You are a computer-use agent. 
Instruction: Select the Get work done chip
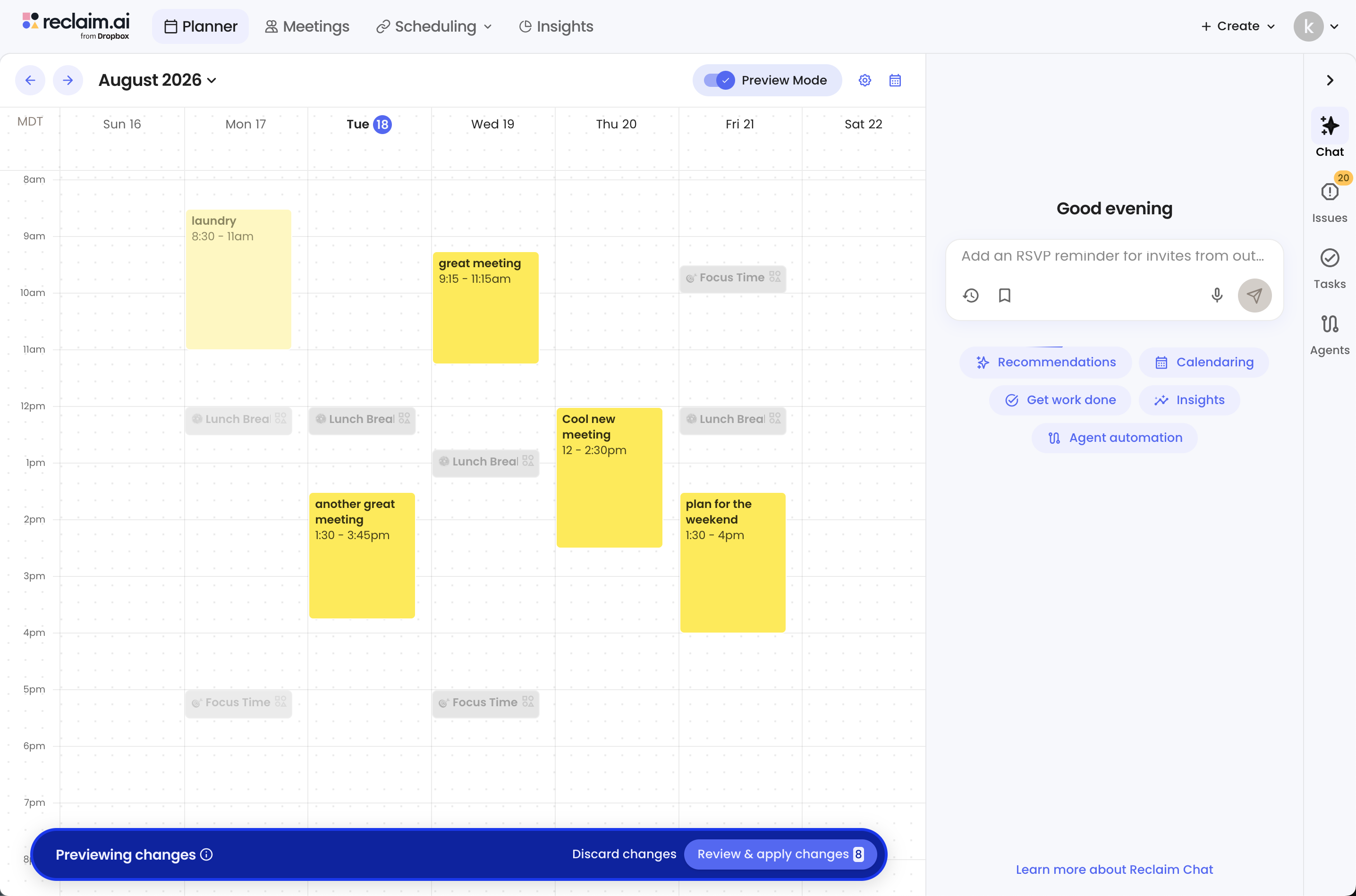(x=1060, y=400)
